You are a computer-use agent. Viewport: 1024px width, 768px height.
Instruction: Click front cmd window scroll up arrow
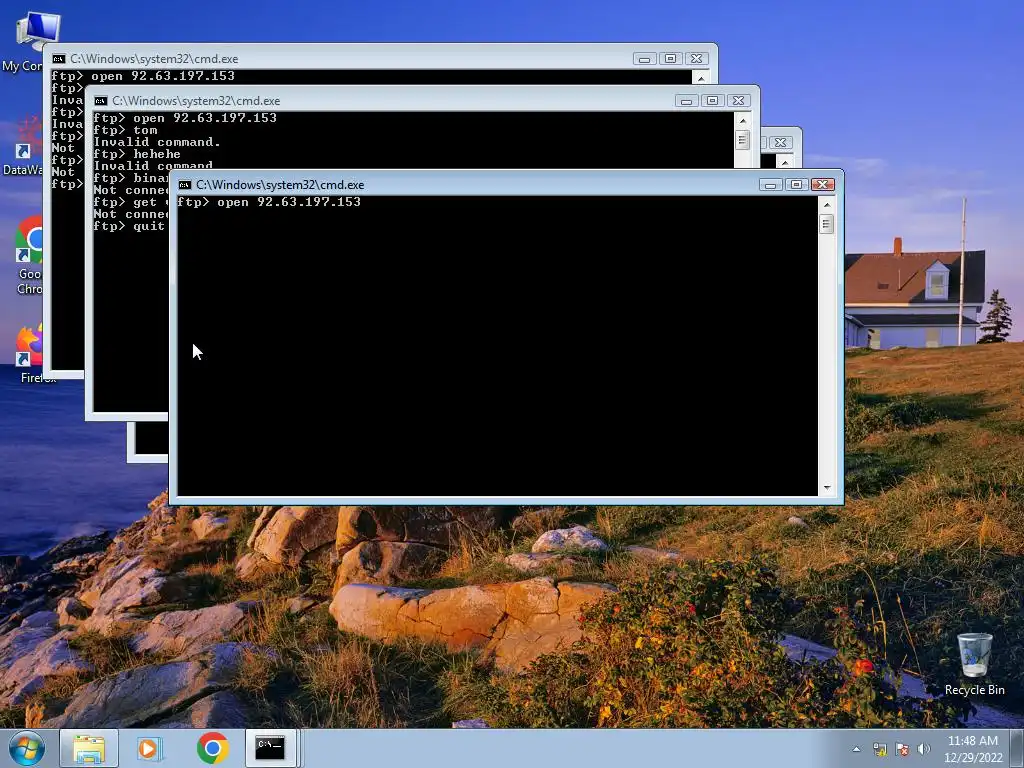[827, 204]
